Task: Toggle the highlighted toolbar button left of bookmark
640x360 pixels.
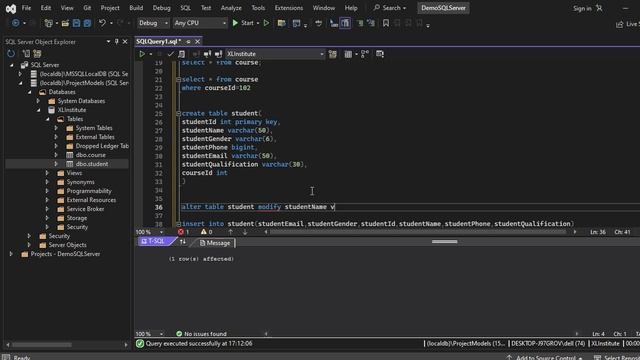Action: point(345,23)
